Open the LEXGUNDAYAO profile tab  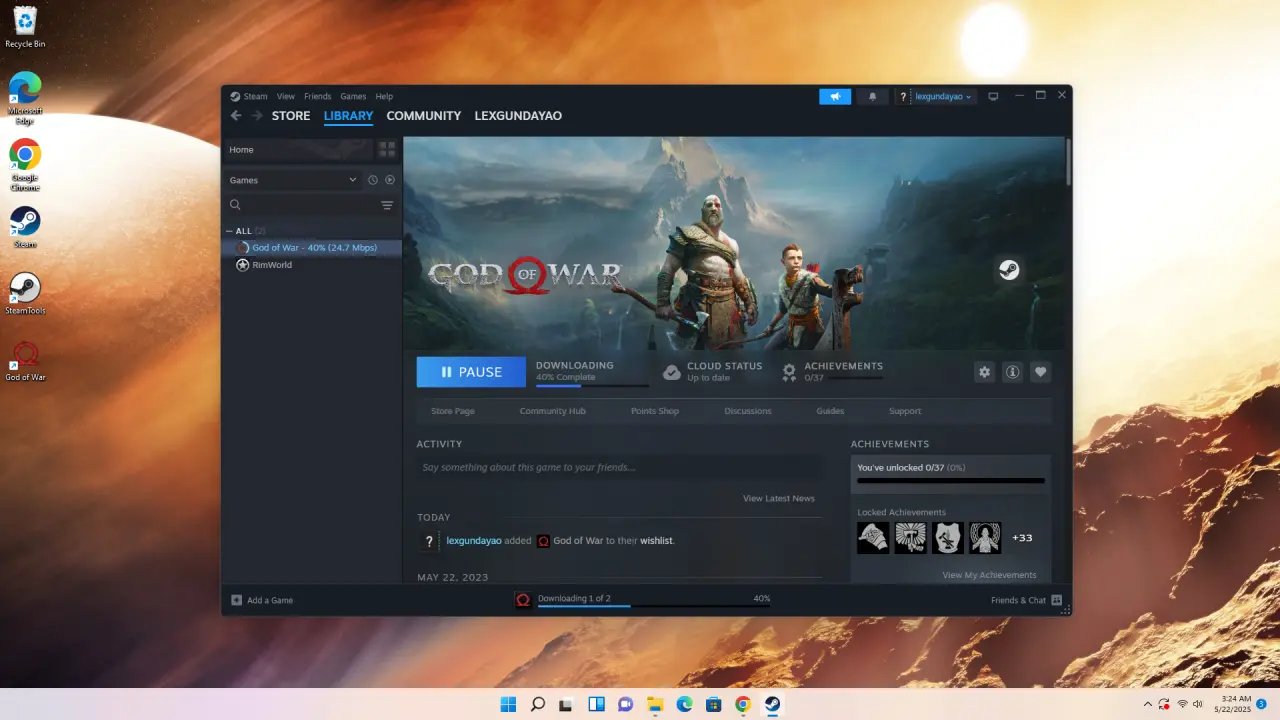(x=518, y=116)
